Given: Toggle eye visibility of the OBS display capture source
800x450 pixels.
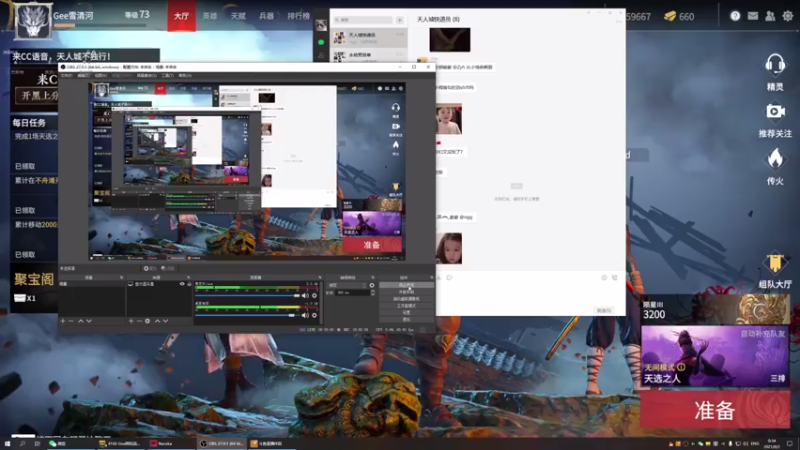Looking at the screenshot, I should click(182, 284).
